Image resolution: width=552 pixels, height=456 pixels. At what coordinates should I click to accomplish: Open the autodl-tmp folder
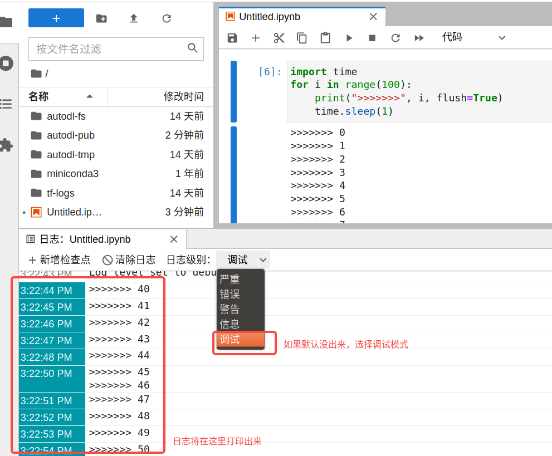click(116, 155)
